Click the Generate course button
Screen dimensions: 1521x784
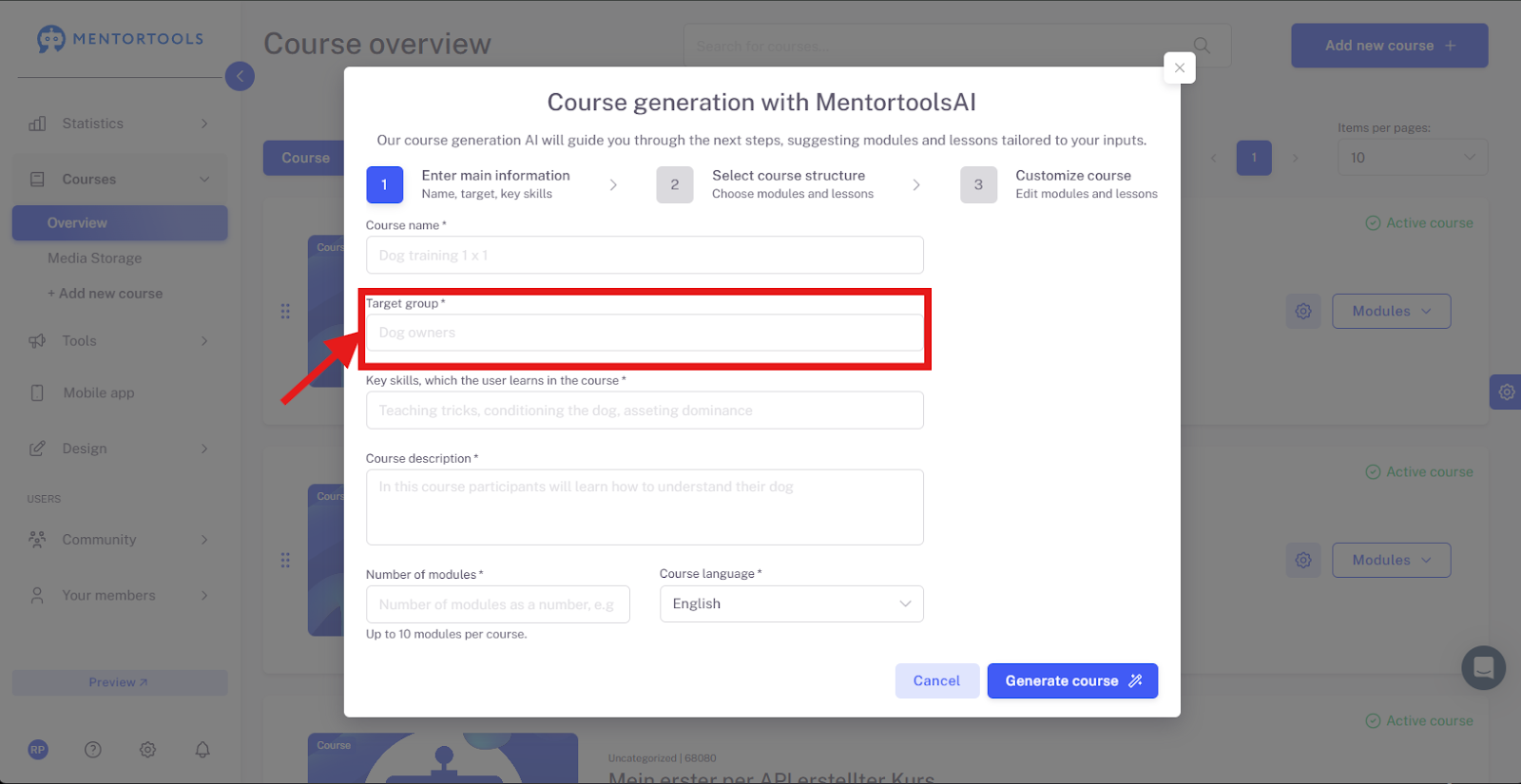[1072, 681]
